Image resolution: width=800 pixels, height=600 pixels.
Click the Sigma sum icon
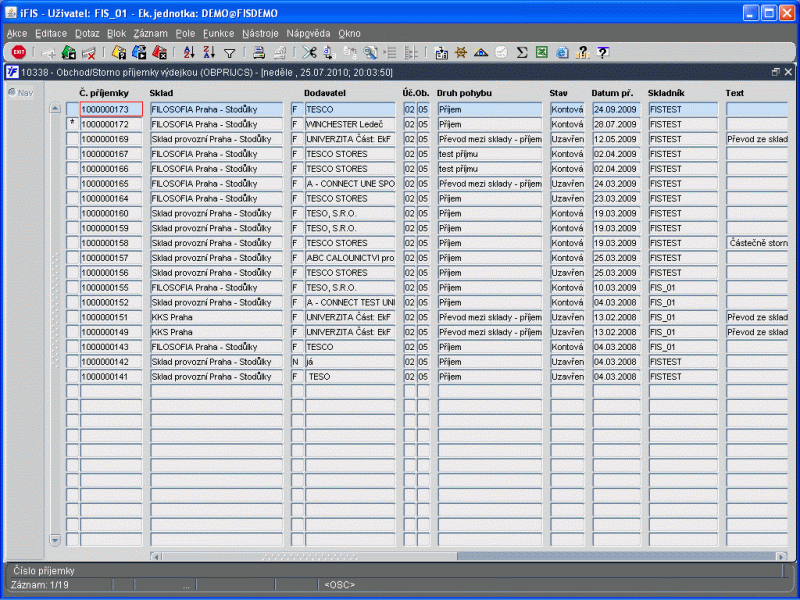click(x=521, y=52)
